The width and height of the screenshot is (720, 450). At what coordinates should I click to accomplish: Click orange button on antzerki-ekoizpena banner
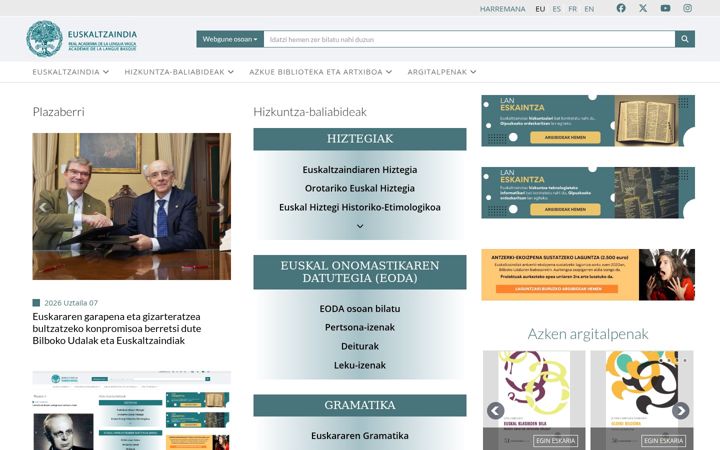(557, 289)
